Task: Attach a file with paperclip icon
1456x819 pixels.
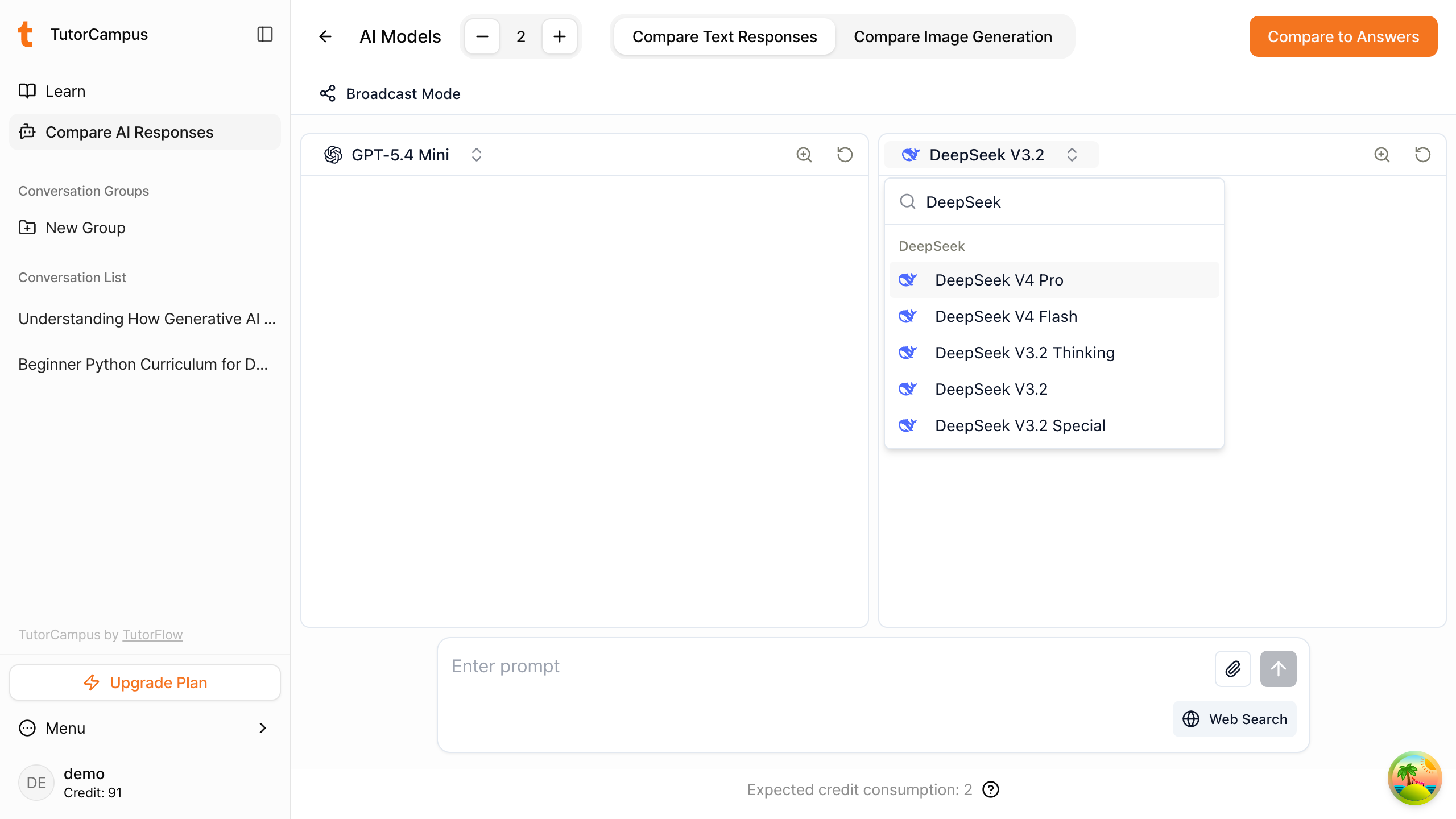Action: click(1233, 669)
